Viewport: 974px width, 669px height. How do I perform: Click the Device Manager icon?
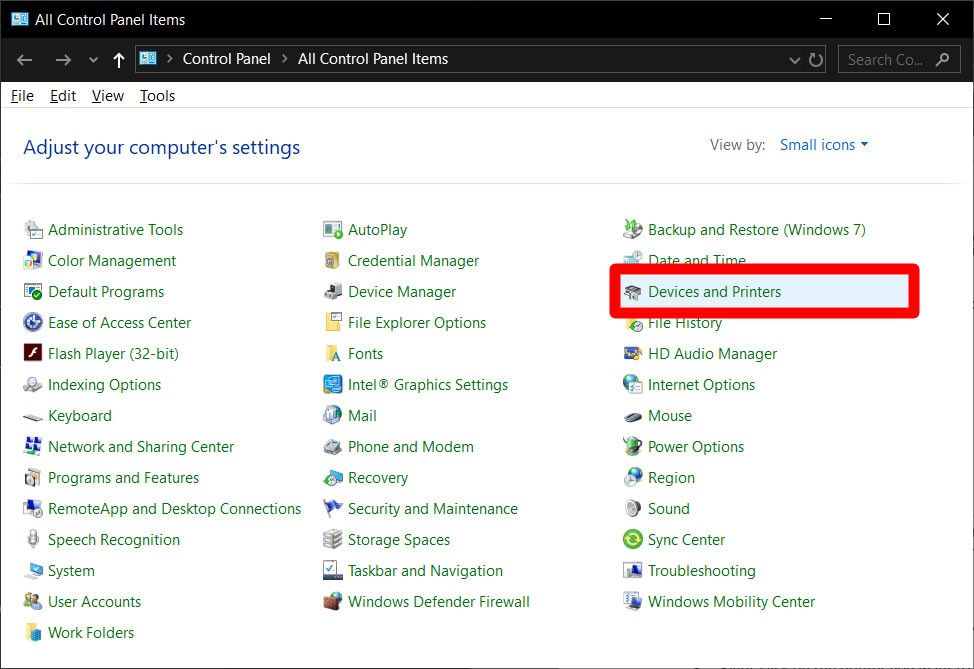[x=333, y=292]
